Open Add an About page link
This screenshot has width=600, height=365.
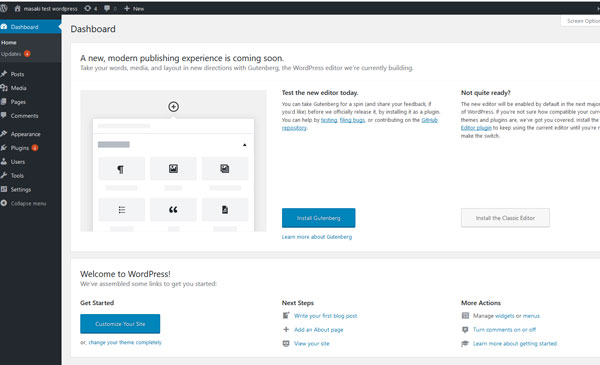point(318,330)
